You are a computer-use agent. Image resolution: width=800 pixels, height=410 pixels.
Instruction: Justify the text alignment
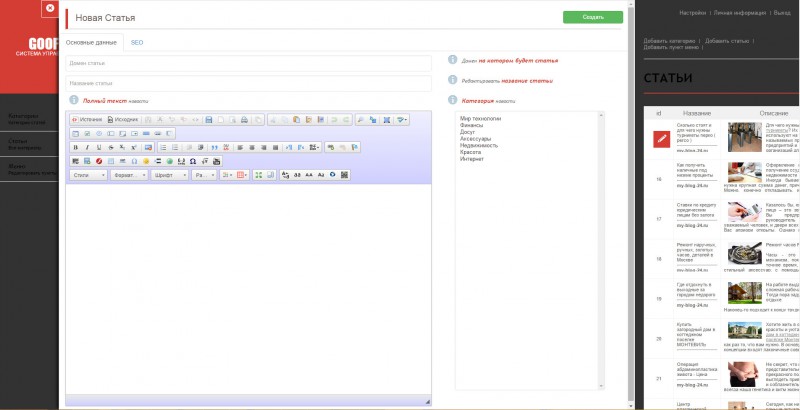click(x=276, y=147)
